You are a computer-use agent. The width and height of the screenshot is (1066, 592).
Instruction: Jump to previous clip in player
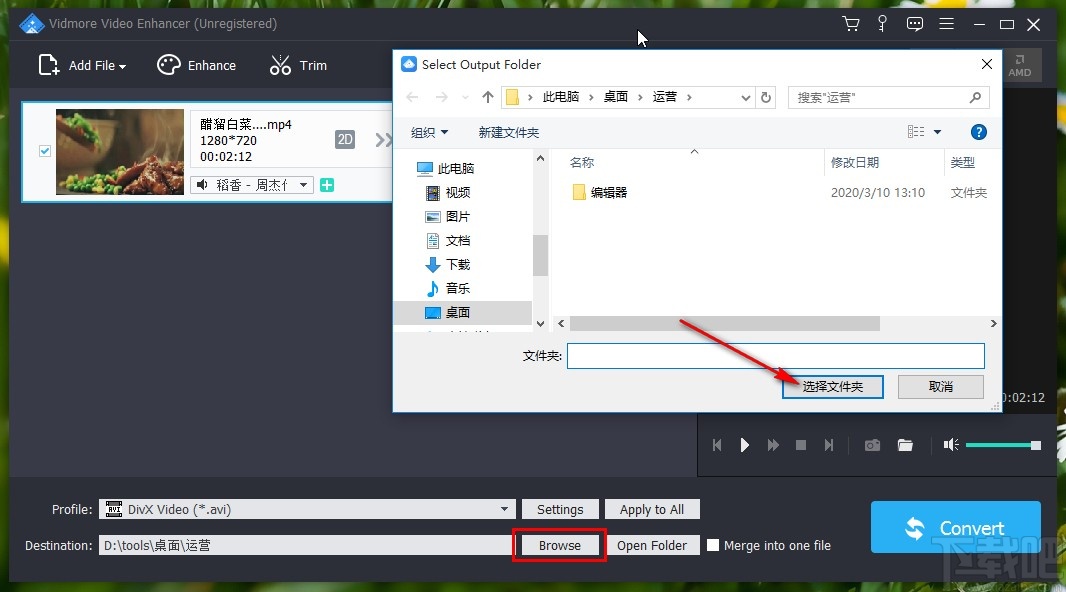click(717, 445)
